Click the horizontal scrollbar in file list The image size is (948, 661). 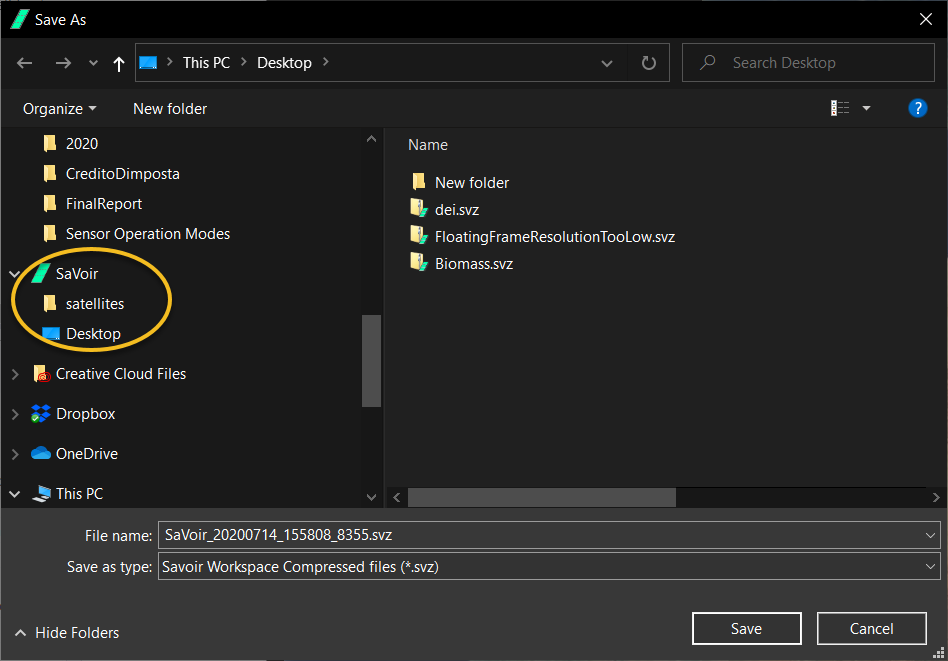(542, 497)
